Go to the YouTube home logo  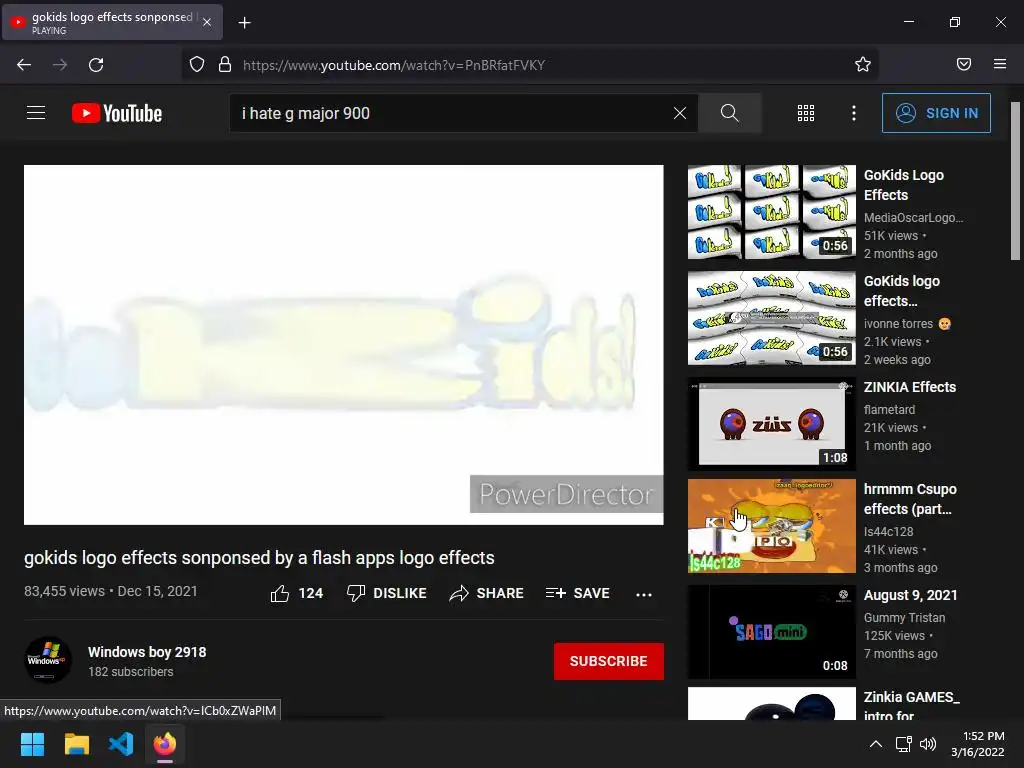click(x=117, y=113)
